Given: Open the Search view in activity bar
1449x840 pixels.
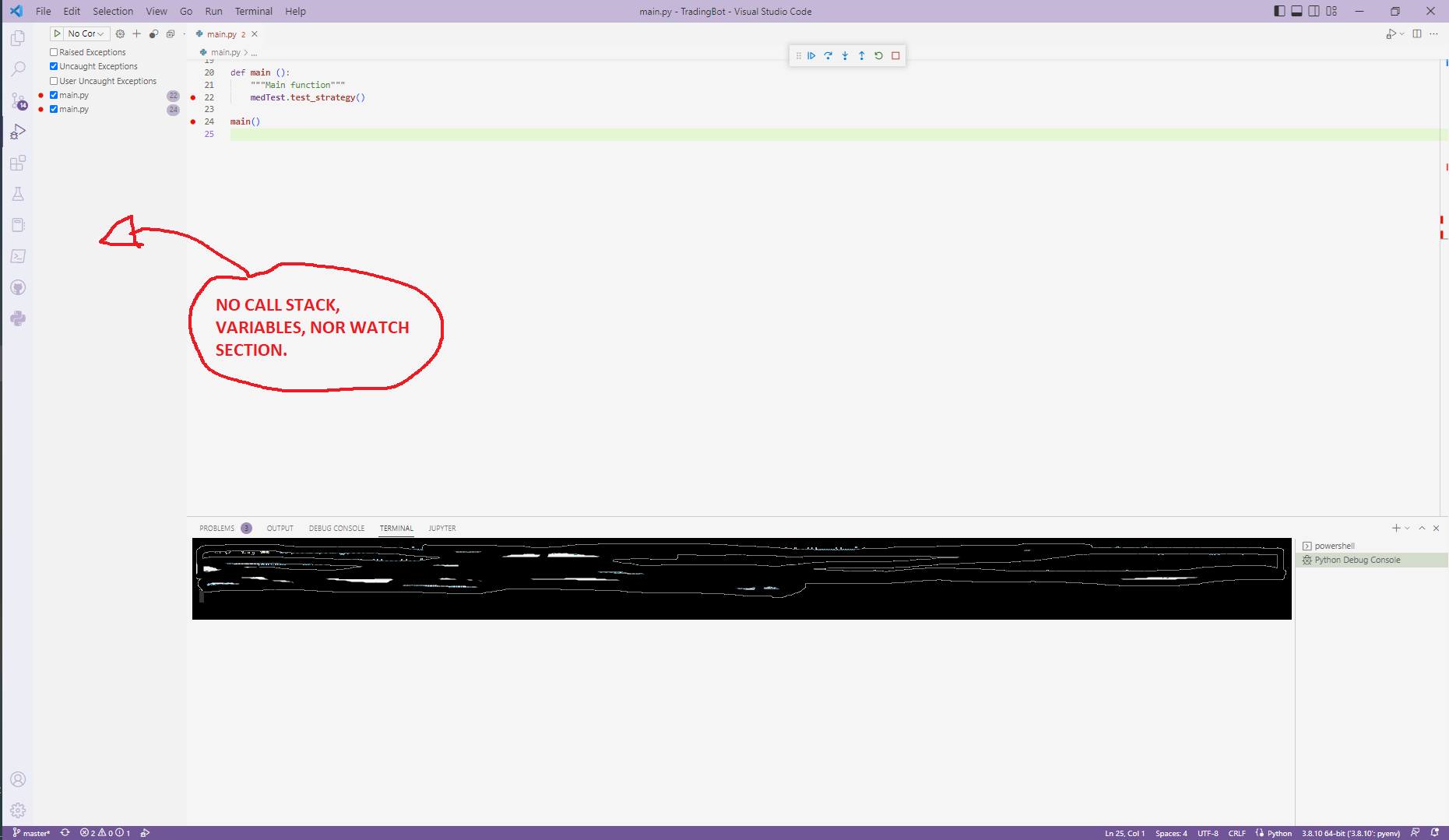Looking at the screenshot, I should [x=18, y=69].
